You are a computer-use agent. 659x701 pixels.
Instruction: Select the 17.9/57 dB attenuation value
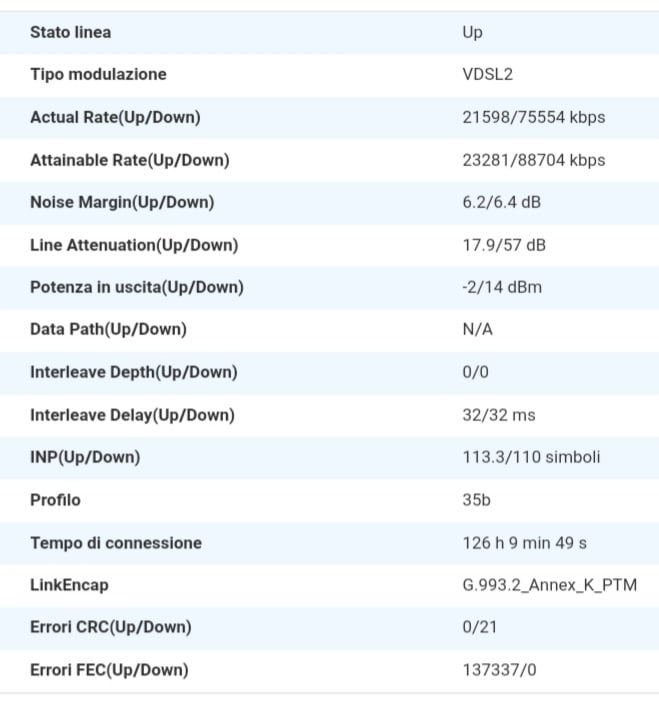click(504, 245)
